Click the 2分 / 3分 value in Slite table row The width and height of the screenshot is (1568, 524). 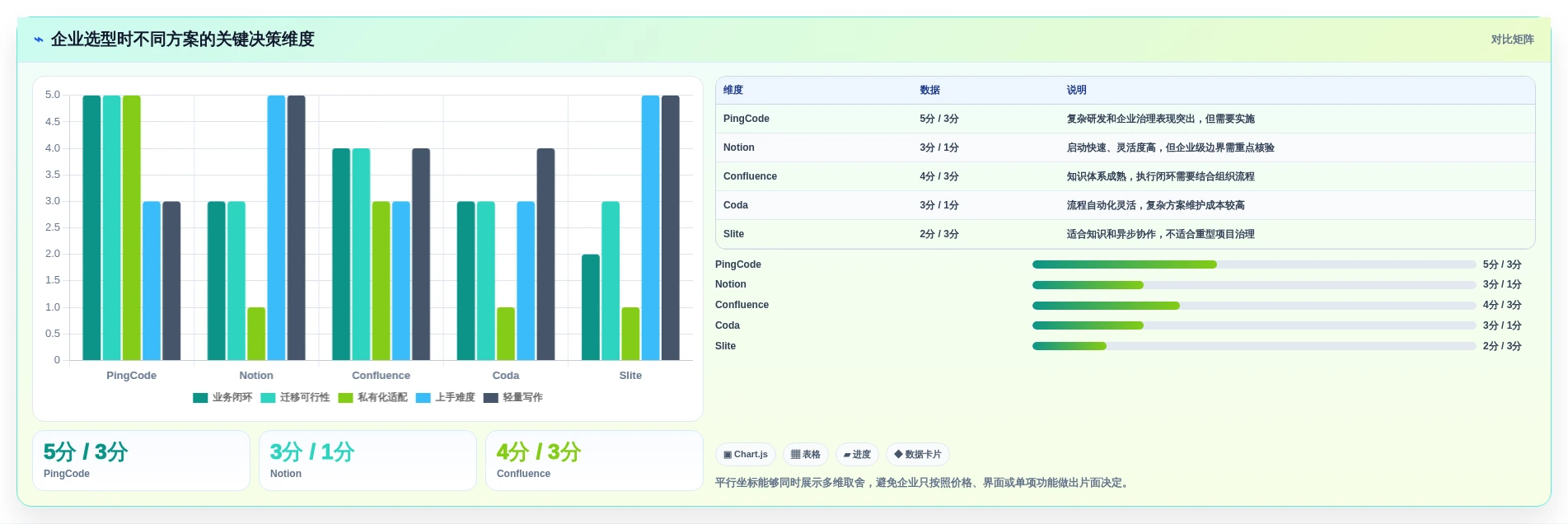pos(939,234)
